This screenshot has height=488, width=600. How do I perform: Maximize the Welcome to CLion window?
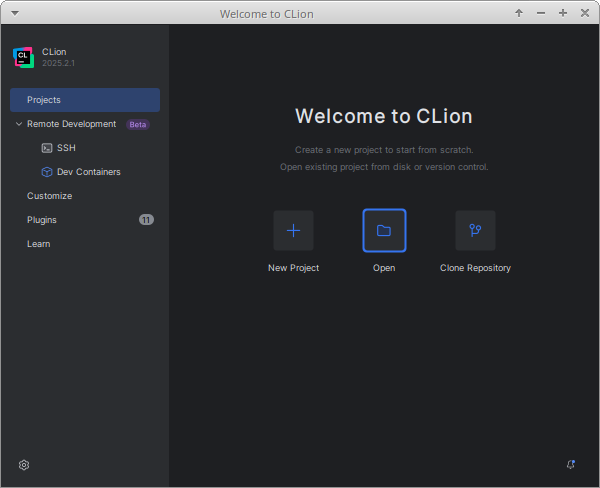[563, 13]
